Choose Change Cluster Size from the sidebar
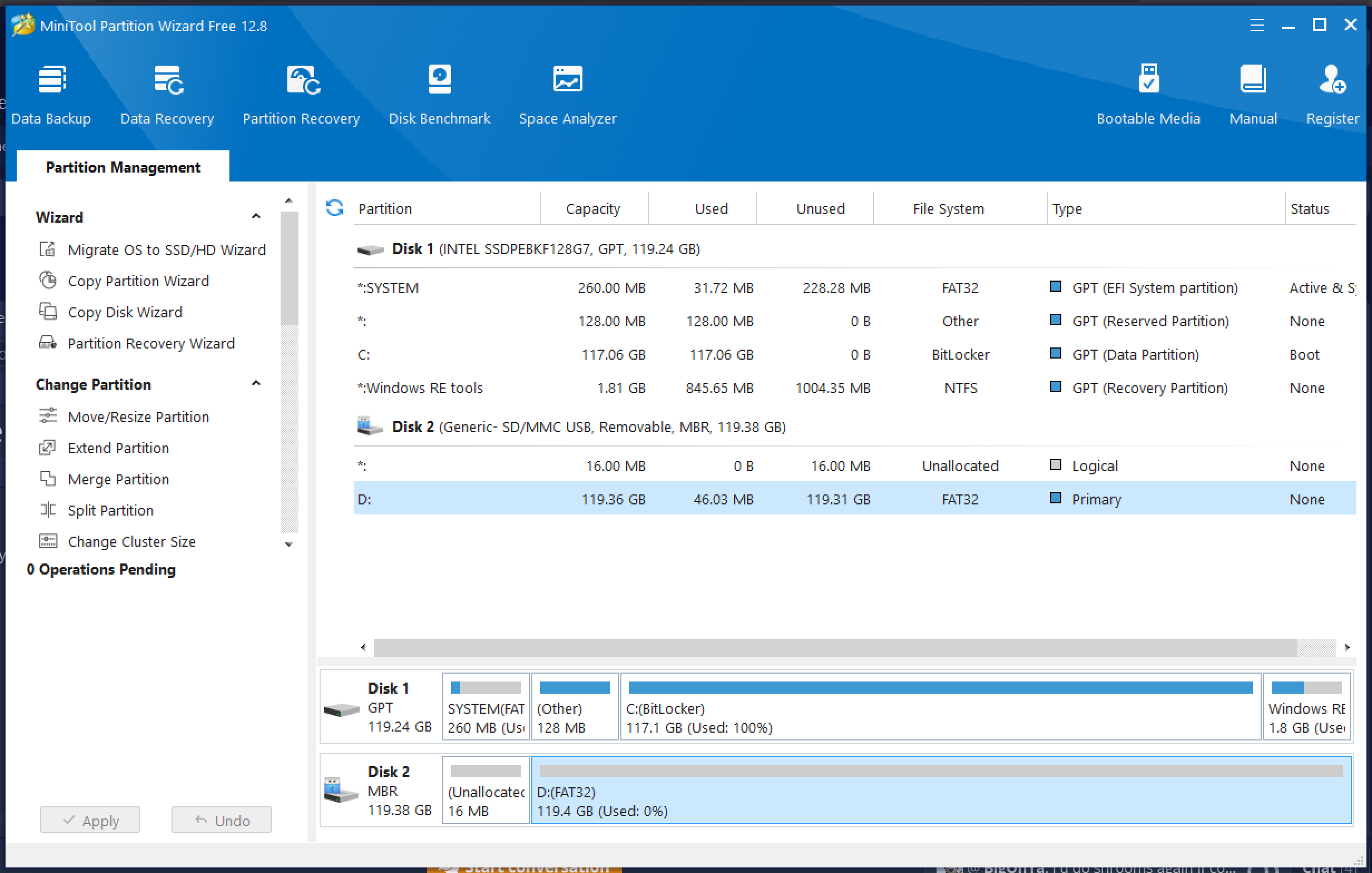This screenshot has height=873, width=1372. click(131, 541)
